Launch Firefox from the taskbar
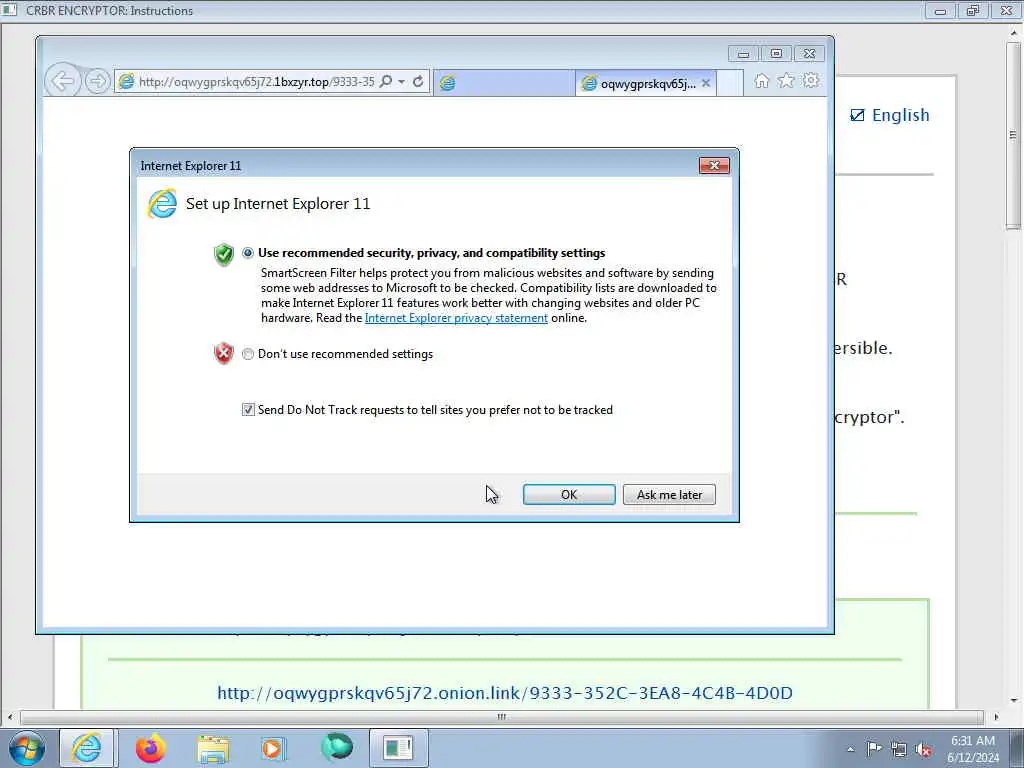This screenshot has width=1024, height=768. coord(150,748)
